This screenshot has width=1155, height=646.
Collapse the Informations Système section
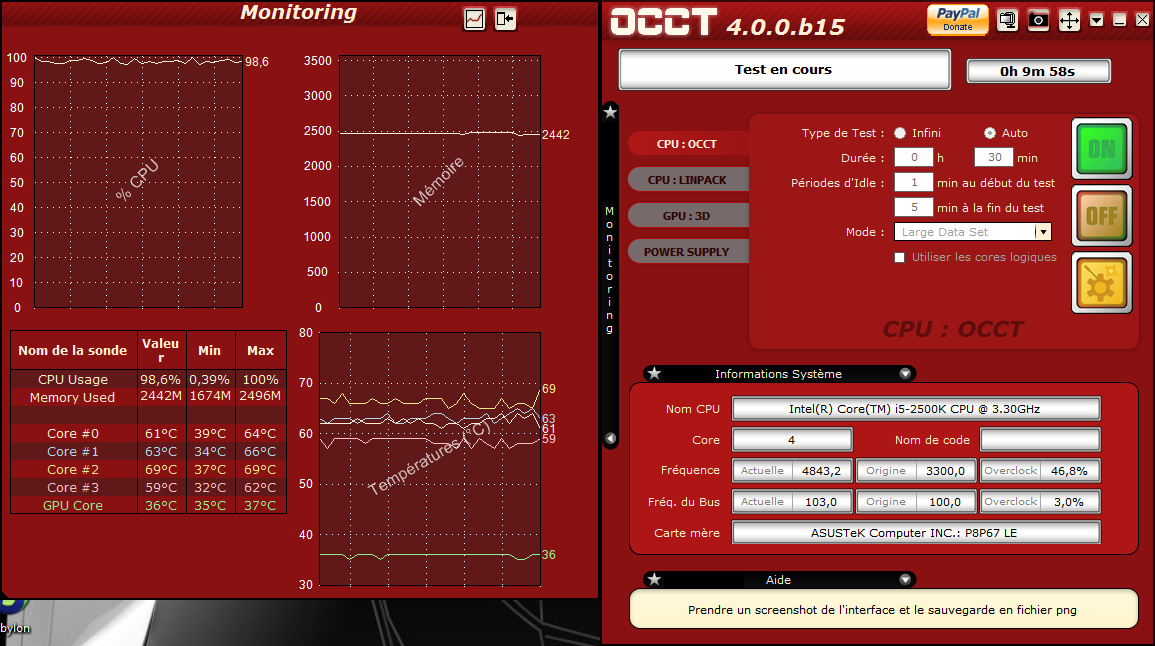905,374
